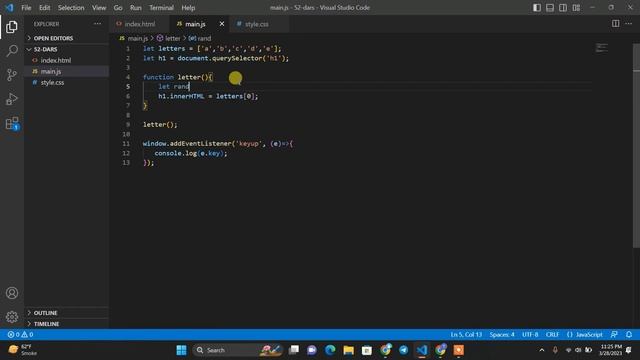Screen dimensions: 640x360
Task: Open File Explorer from taskbar
Action: point(349,350)
